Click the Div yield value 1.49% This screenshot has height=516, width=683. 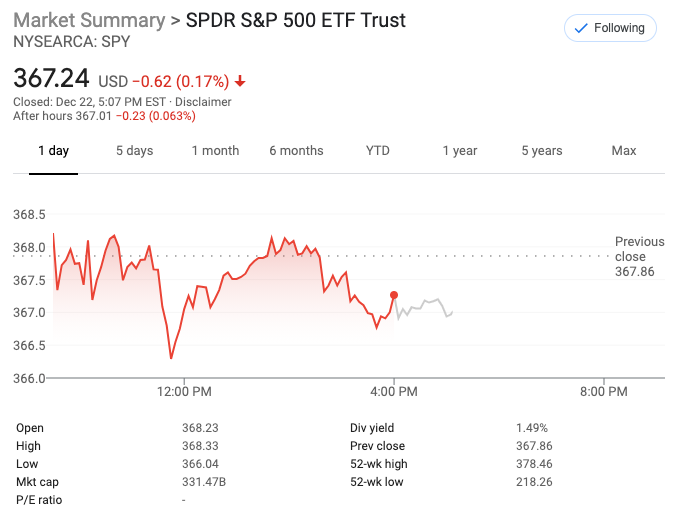tap(532, 428)
